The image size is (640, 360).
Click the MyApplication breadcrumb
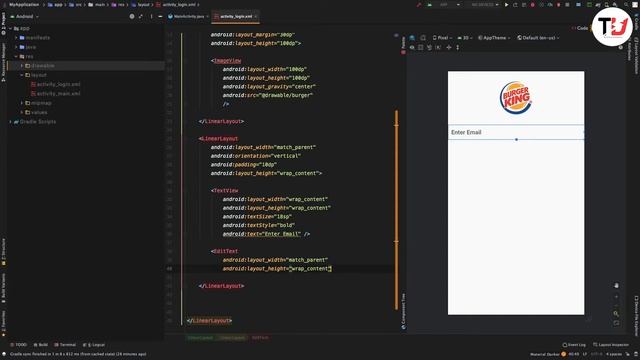point(24,4)
